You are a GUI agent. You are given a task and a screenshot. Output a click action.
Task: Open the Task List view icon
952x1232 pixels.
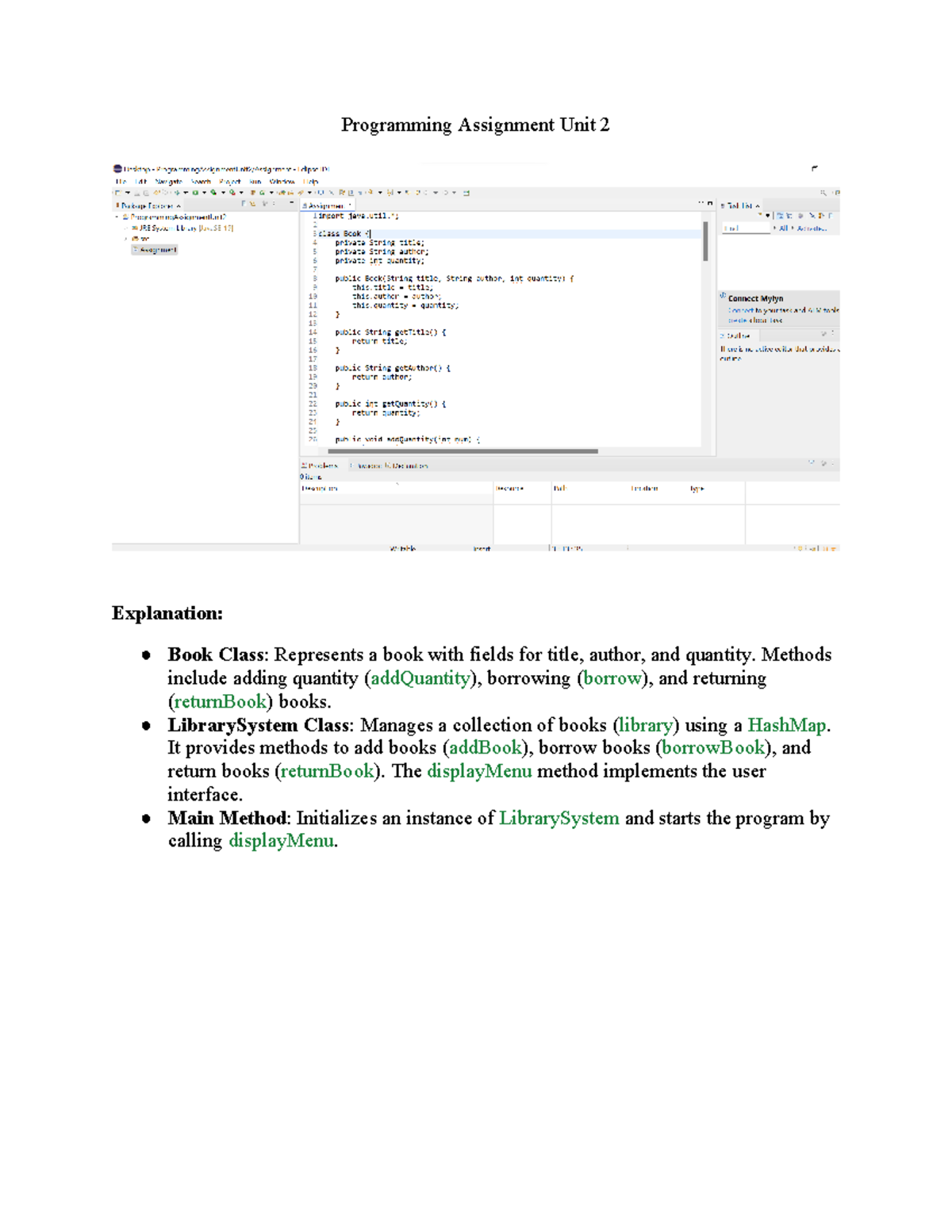(723, 205)
